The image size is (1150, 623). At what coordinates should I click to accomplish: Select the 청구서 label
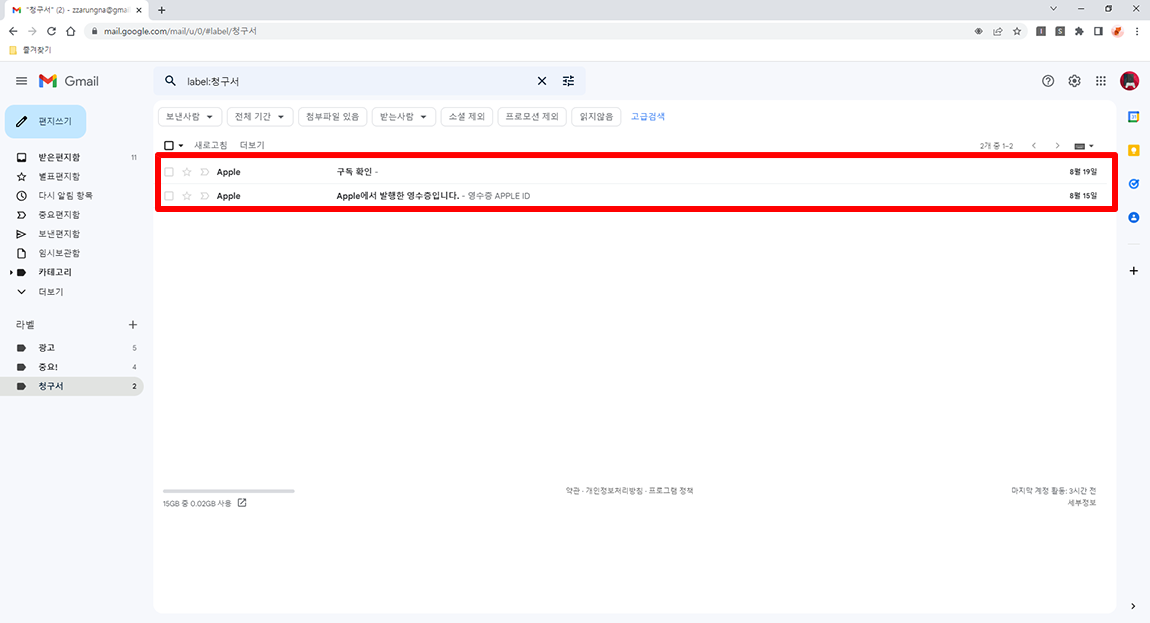(x=72, y=386)
